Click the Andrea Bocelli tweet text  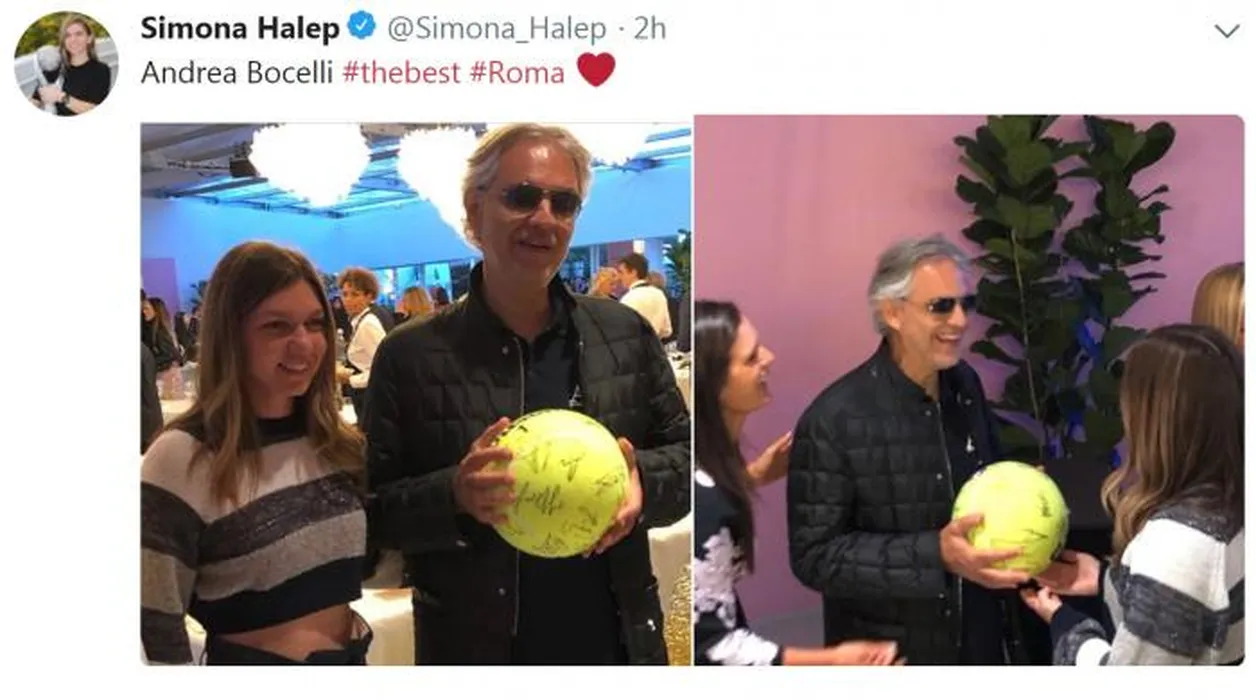[237, 73]
